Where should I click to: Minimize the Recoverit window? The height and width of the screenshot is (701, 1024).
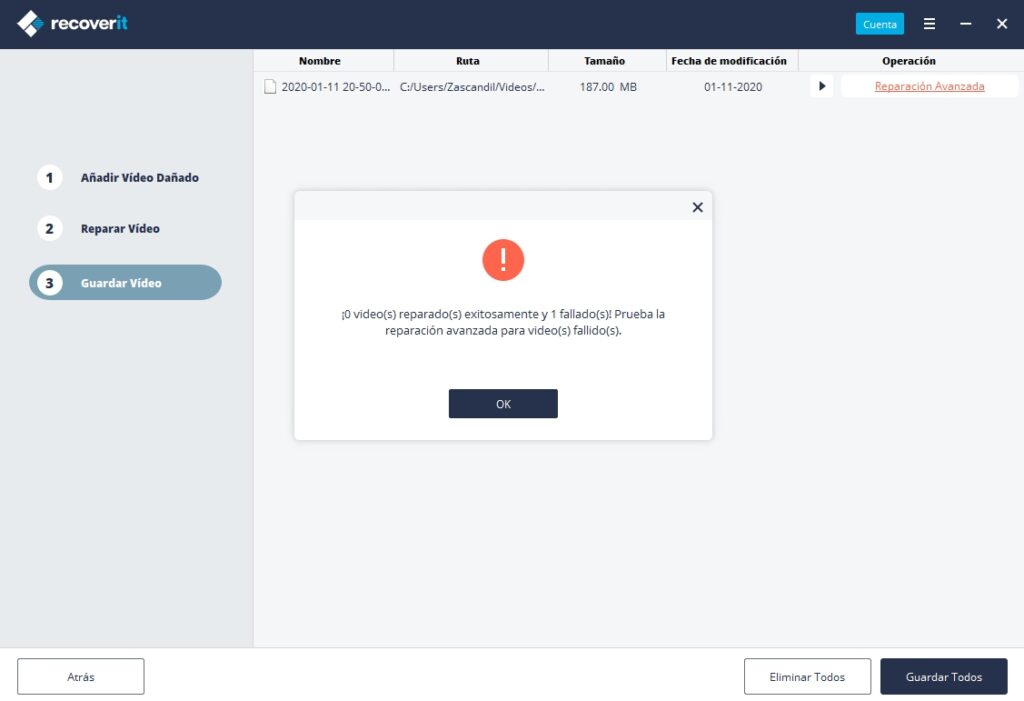[965, 24]
